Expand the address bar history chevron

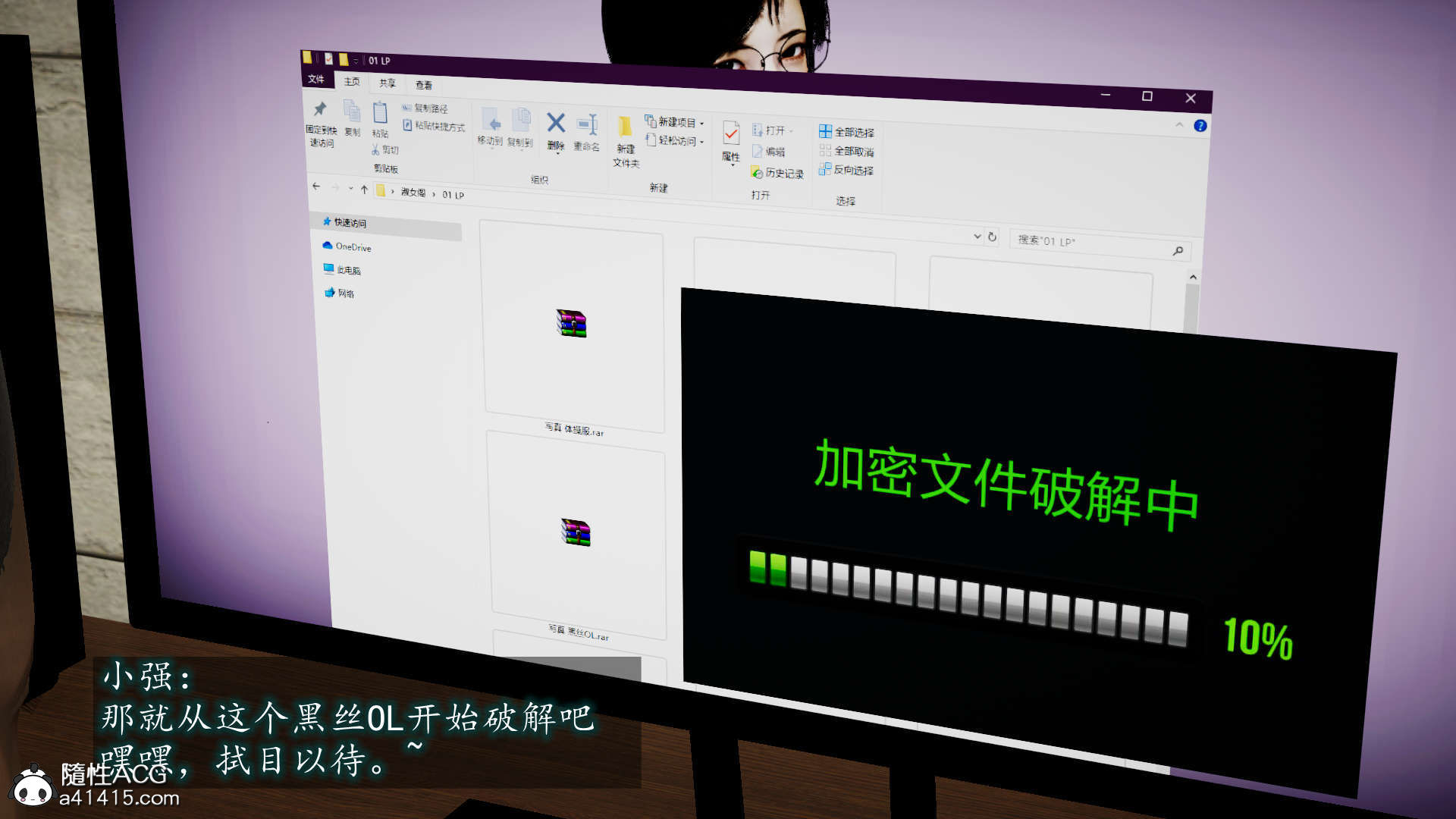(977, 237)
